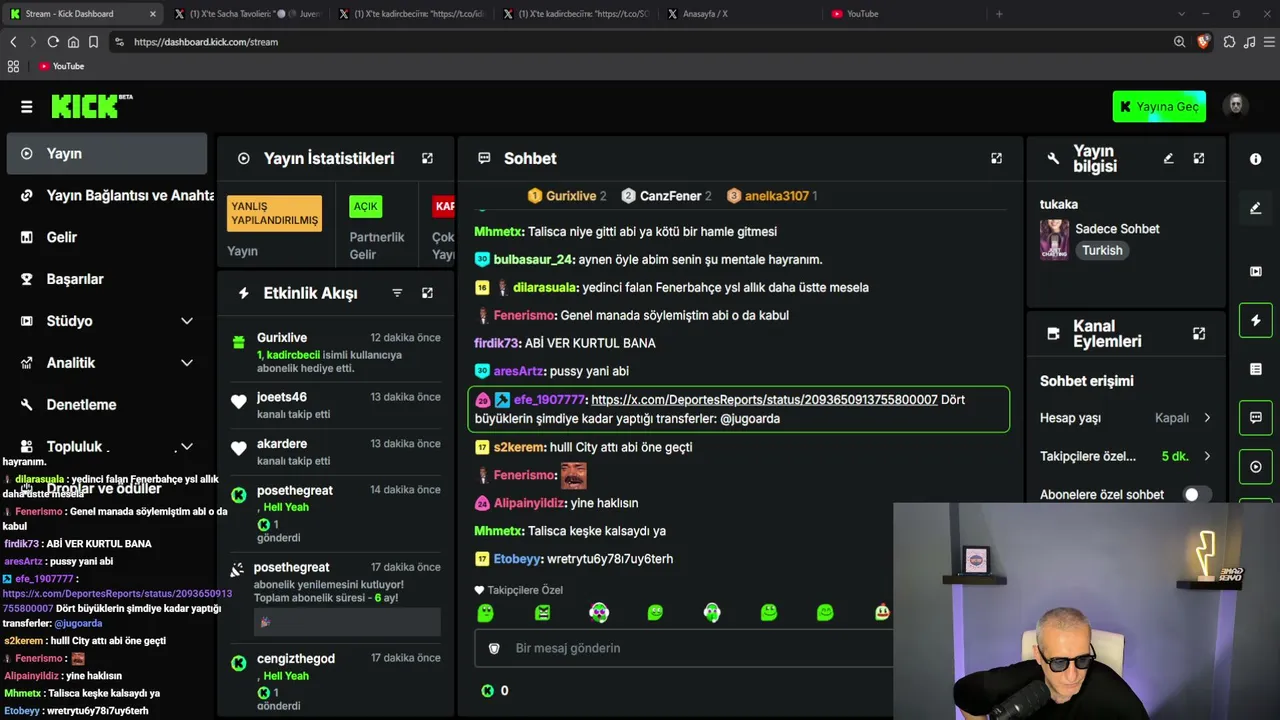
Task: Toggle the lightning activity icon in right rail
Action: click(x=1256, y=321)
